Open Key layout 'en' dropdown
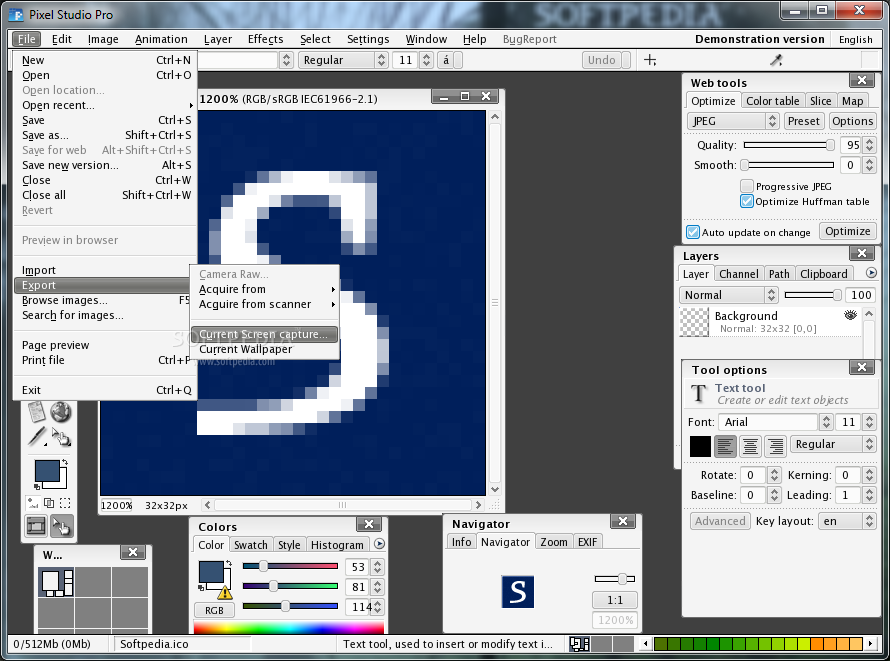The height and width of the screenshot is (661, 890). point(846,521)
